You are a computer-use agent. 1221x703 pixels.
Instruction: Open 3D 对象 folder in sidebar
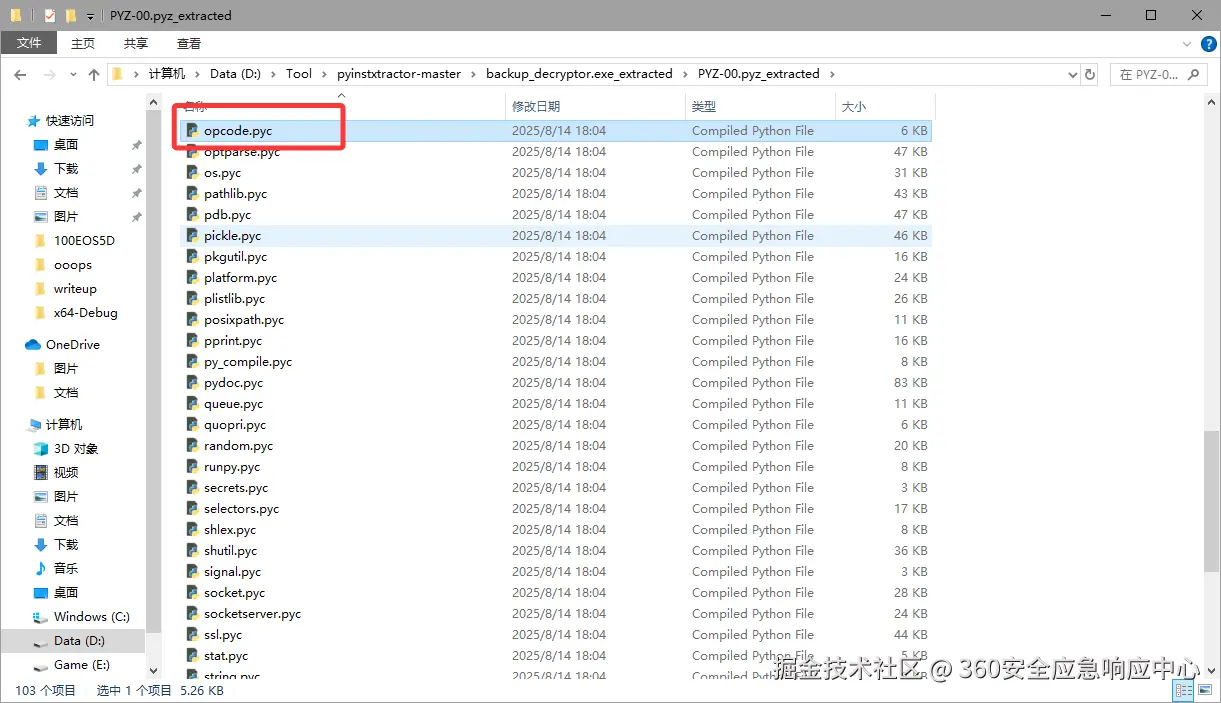coord(76,449)
